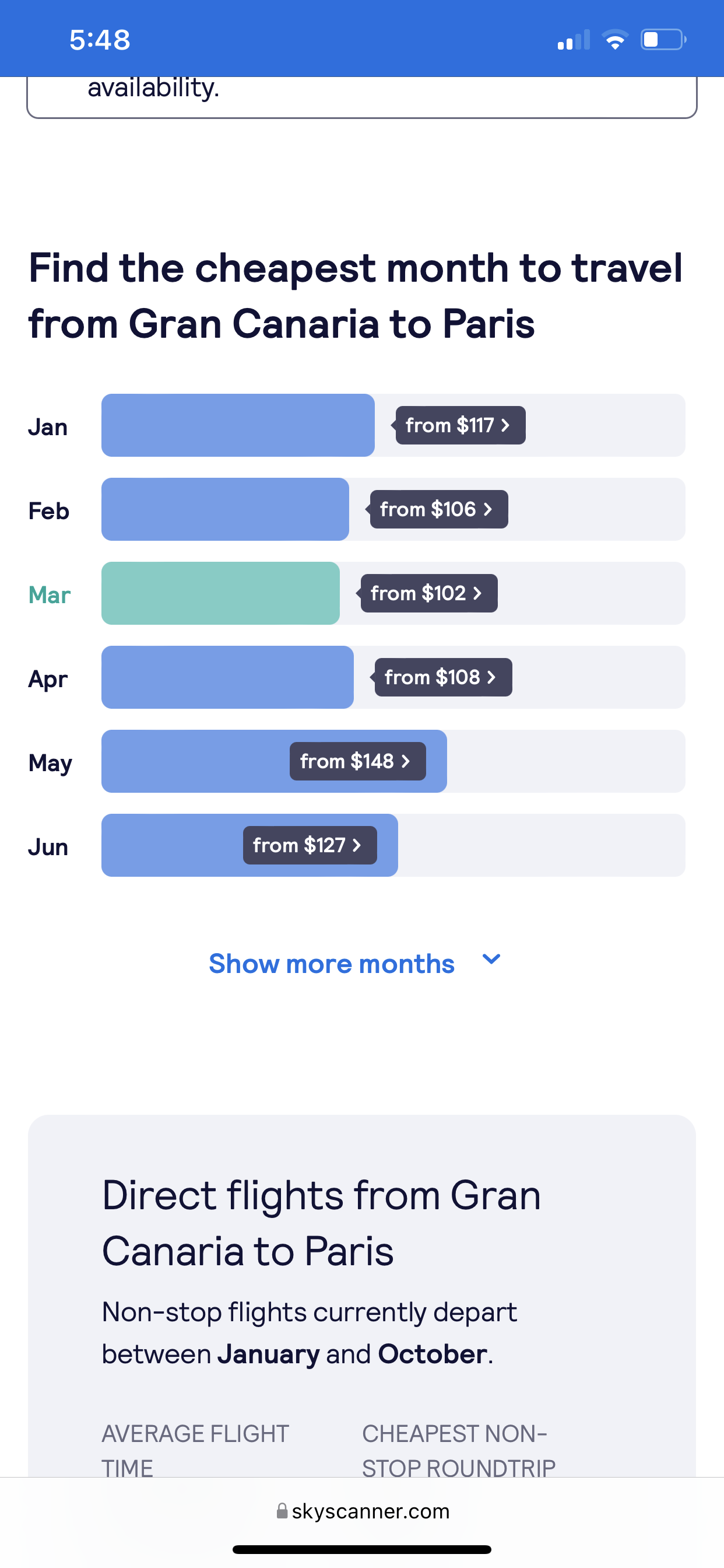724x1568 pixels.
Task: Tap the 5:48 clock in status bar
Action: pyautogui.click(x=100, y=40)
